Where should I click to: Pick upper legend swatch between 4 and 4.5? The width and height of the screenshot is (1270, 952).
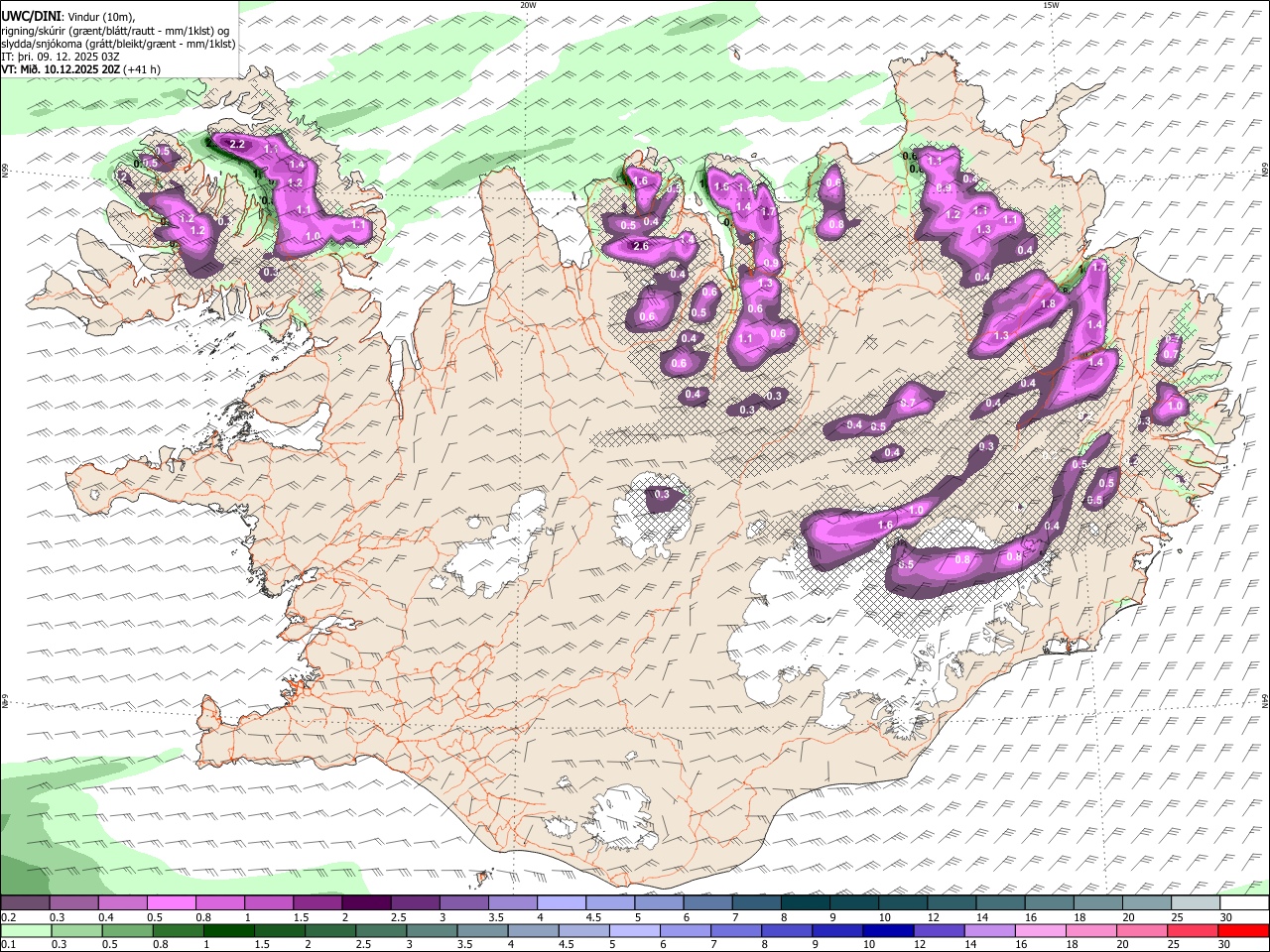pos(562,903)
